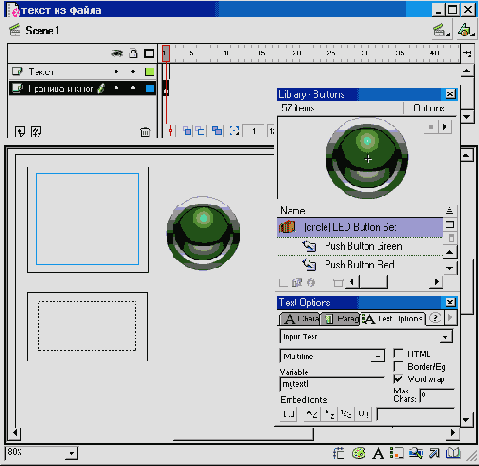Open the Mixer palette icon in the launcher bar

pyautogui.click(x=359, y=453)
